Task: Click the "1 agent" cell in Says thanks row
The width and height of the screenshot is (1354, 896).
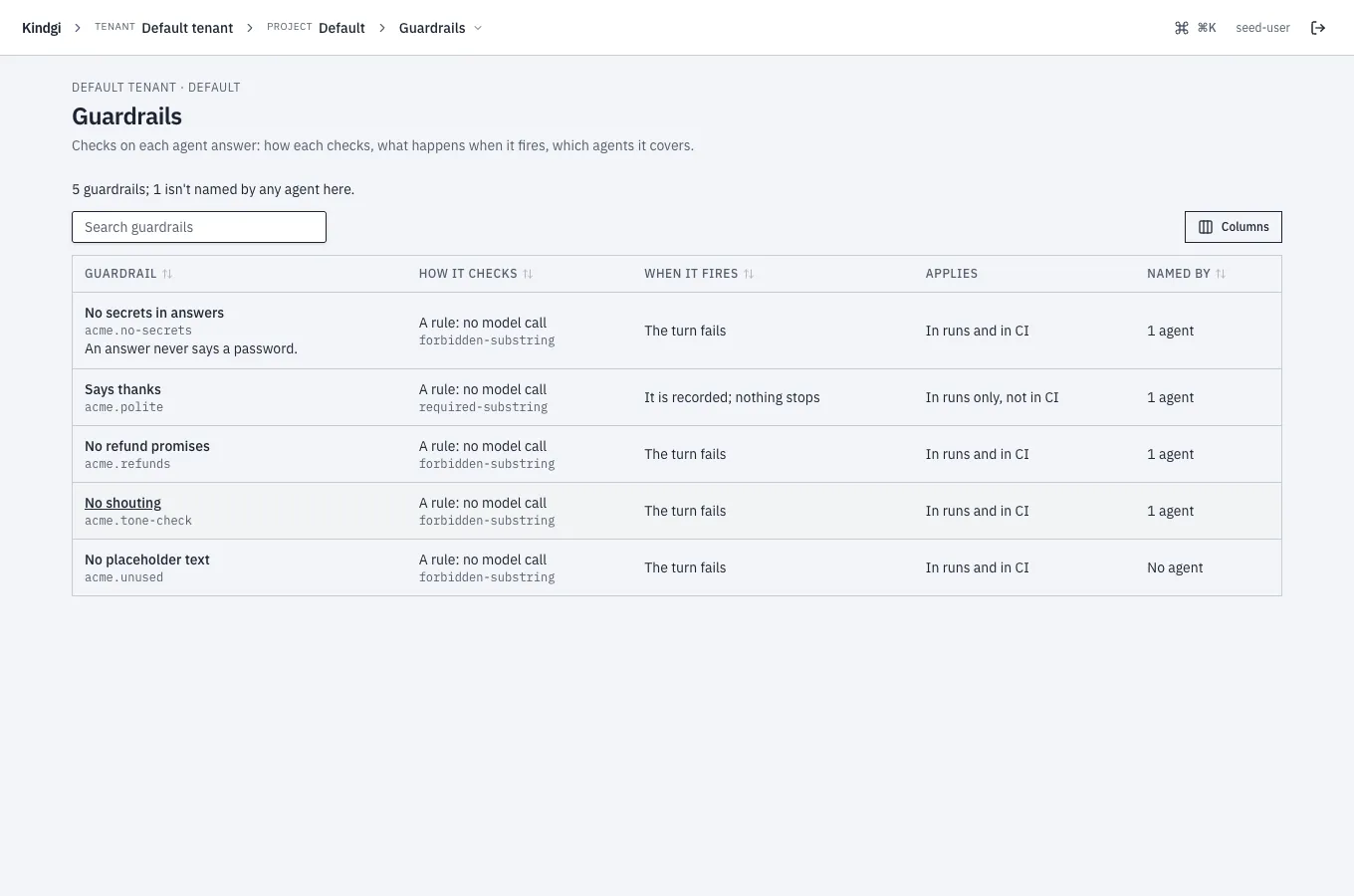Action: tap(1170, 397)
